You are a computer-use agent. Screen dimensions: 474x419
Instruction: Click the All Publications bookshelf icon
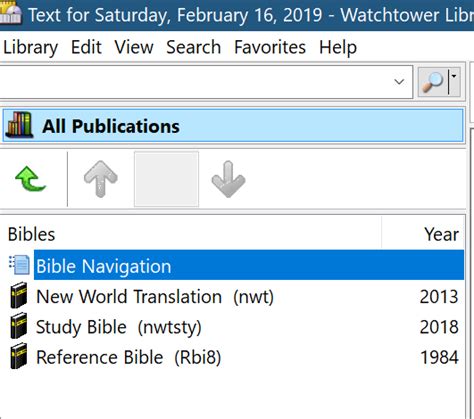(20, 125)
